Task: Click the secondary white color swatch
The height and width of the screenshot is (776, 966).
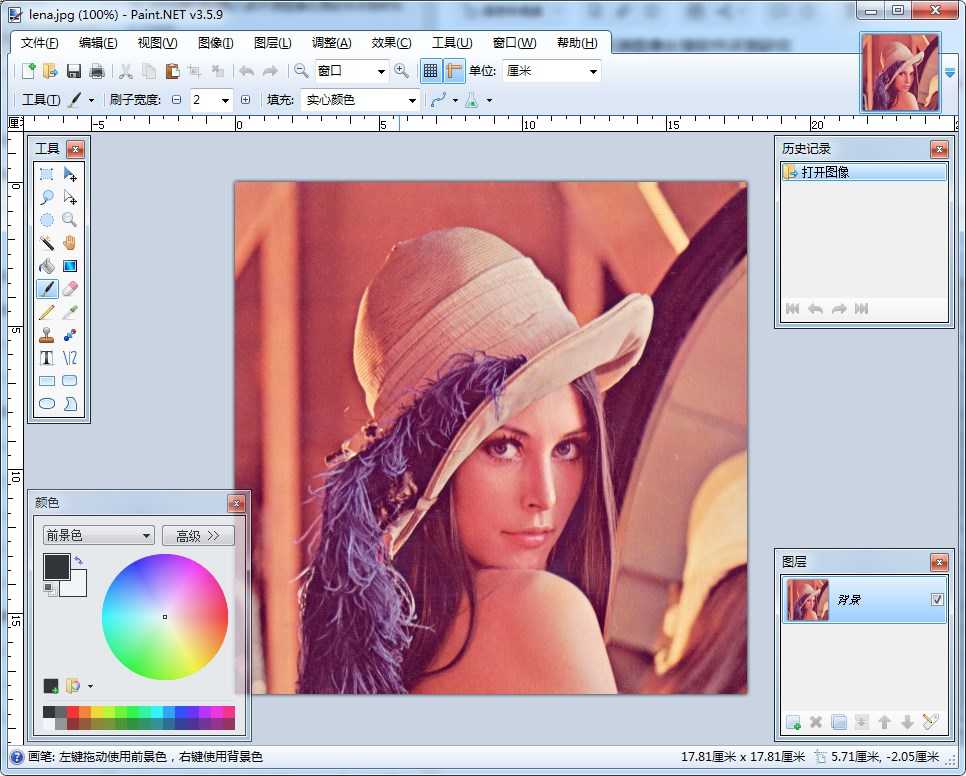Action: point(78,588)
